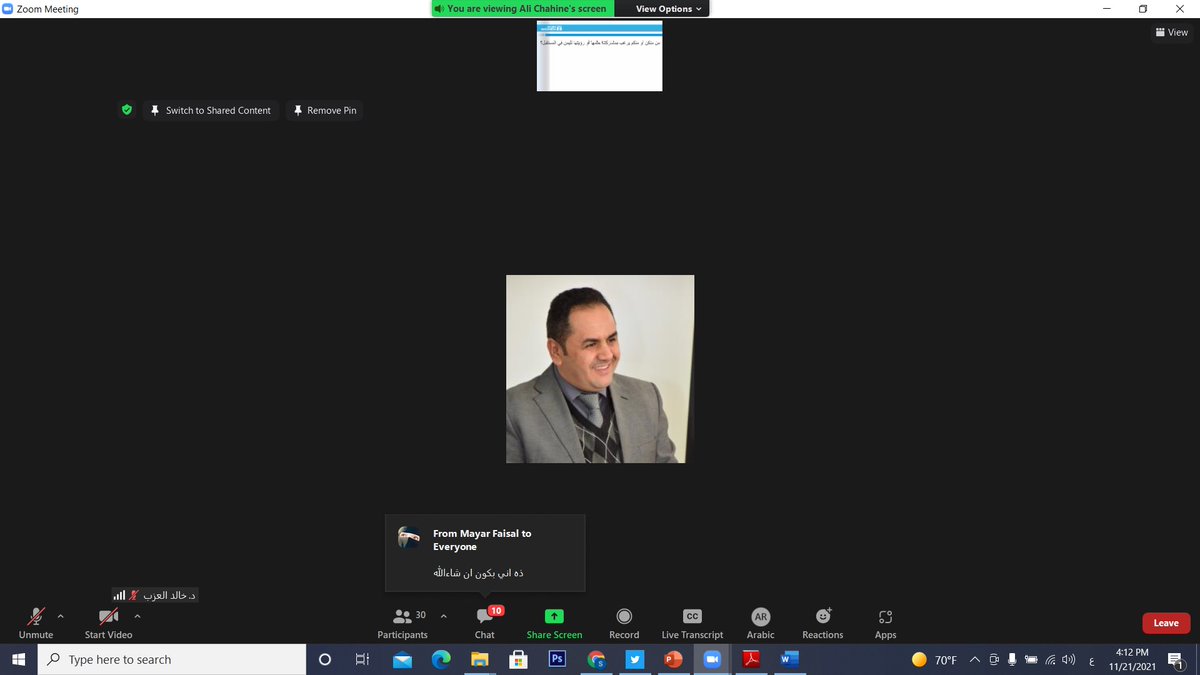This screenshot has height=675, width=1200.
Task: Open the notification center
Action: point(1176,659)
